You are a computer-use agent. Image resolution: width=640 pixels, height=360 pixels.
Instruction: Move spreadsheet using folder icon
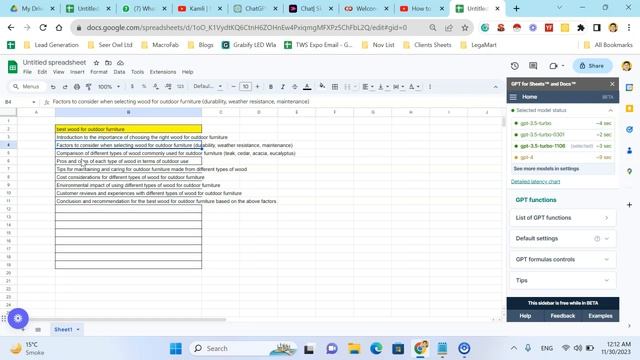108,62
